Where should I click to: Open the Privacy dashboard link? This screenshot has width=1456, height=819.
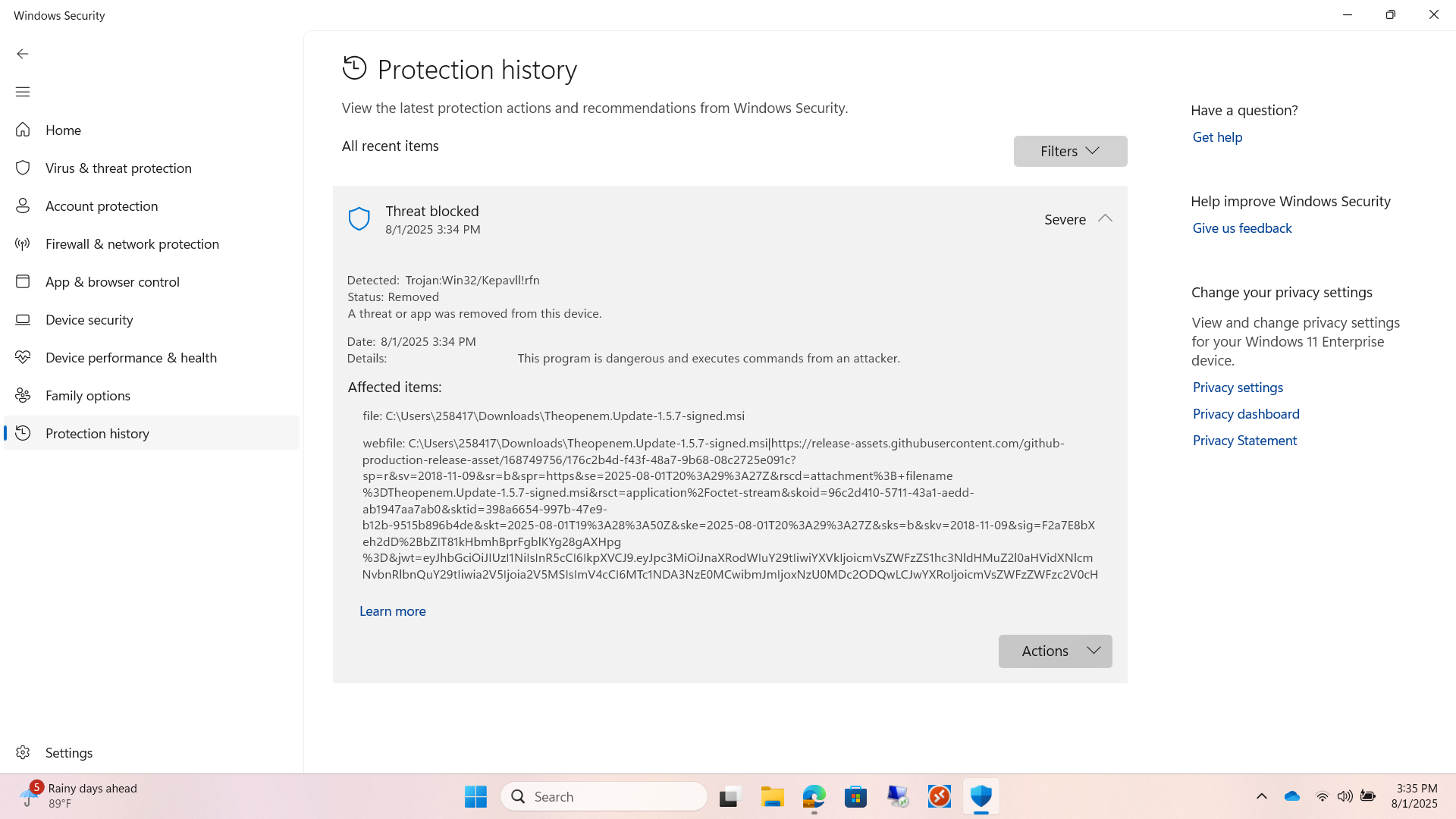(1246, 414)
